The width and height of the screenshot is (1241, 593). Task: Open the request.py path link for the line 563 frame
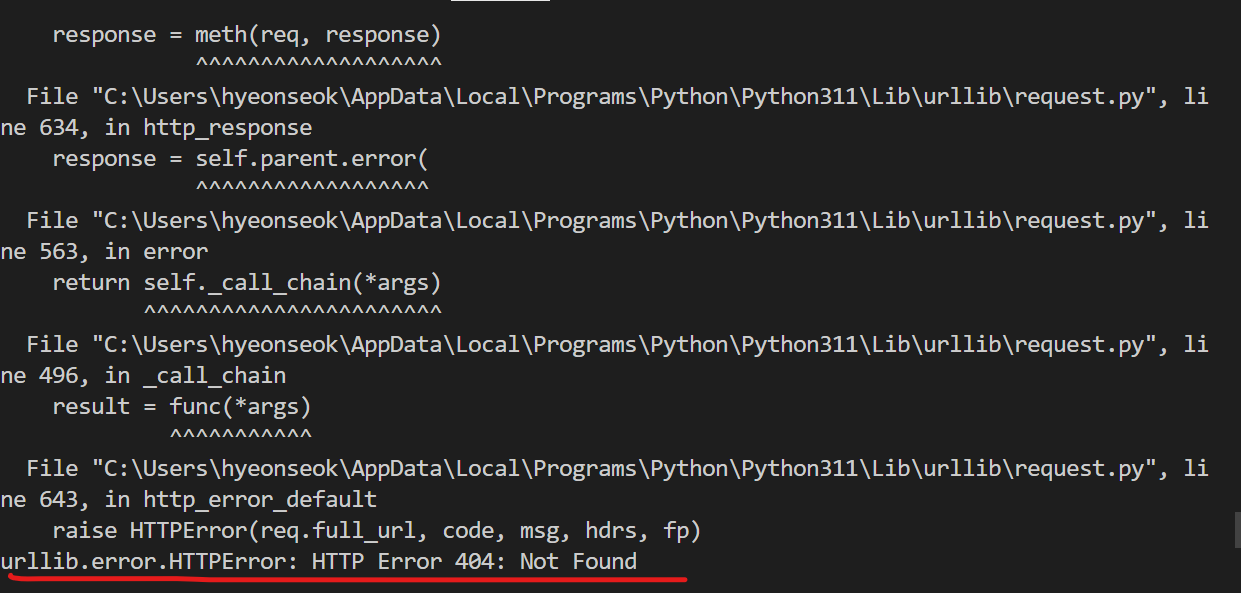(x=626, y=221)
